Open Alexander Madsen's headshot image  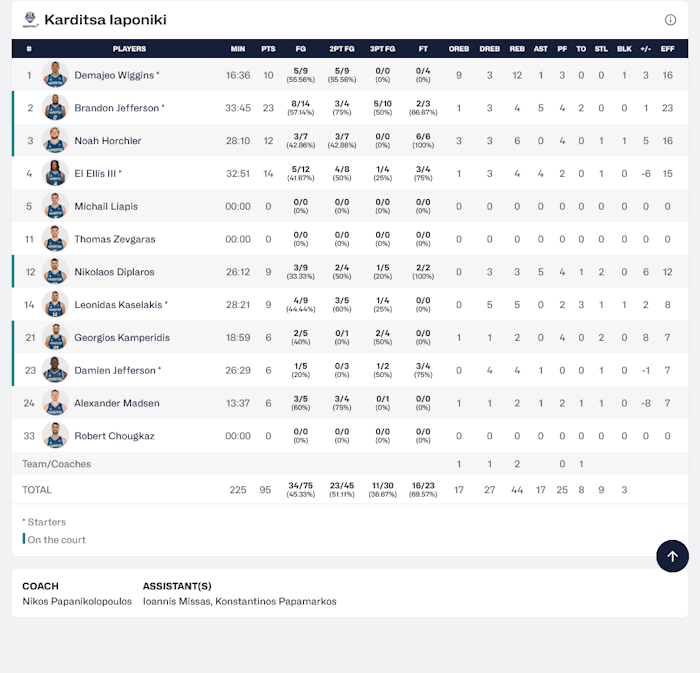coord(56,403)
